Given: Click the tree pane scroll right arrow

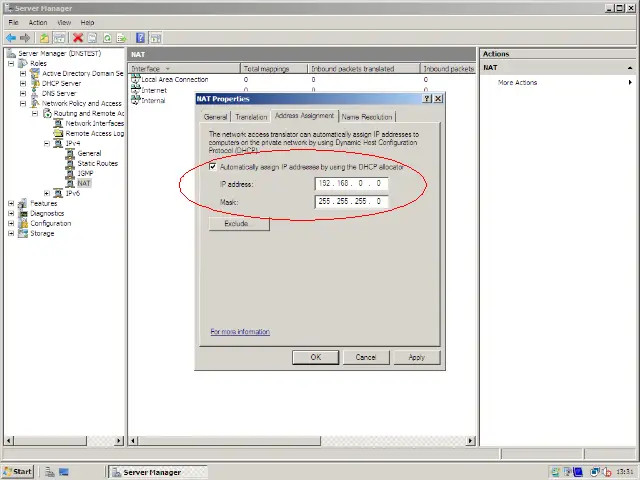Looking at the screenshot, I should [x=119, y=441].
